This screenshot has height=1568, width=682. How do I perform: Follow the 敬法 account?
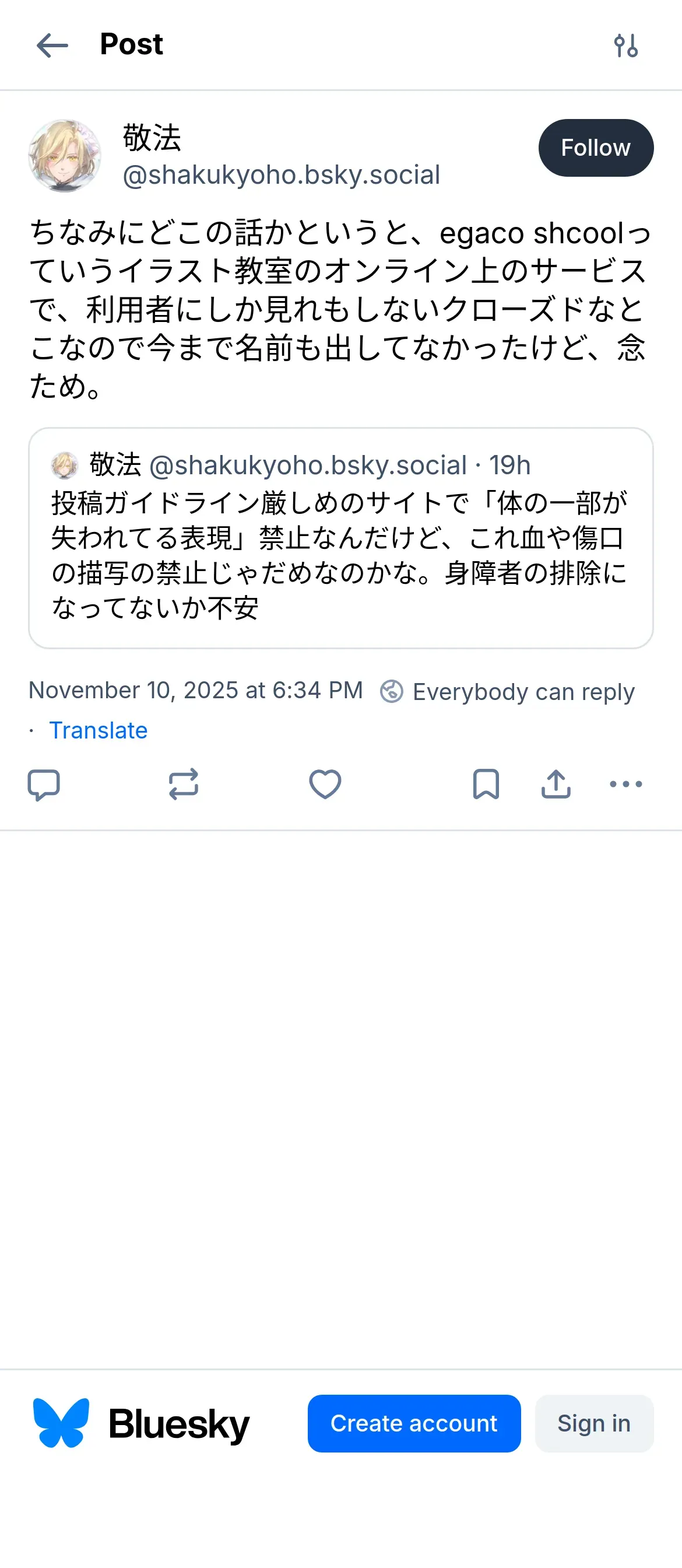(596, 148)
